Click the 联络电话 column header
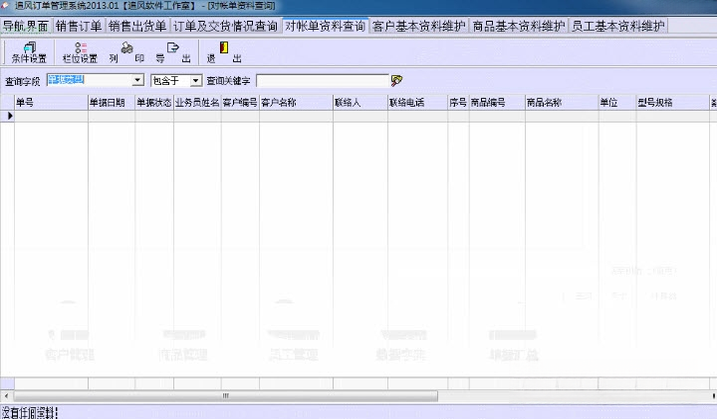The width and height of the screenshot is (717, 419). coord(417,102)
